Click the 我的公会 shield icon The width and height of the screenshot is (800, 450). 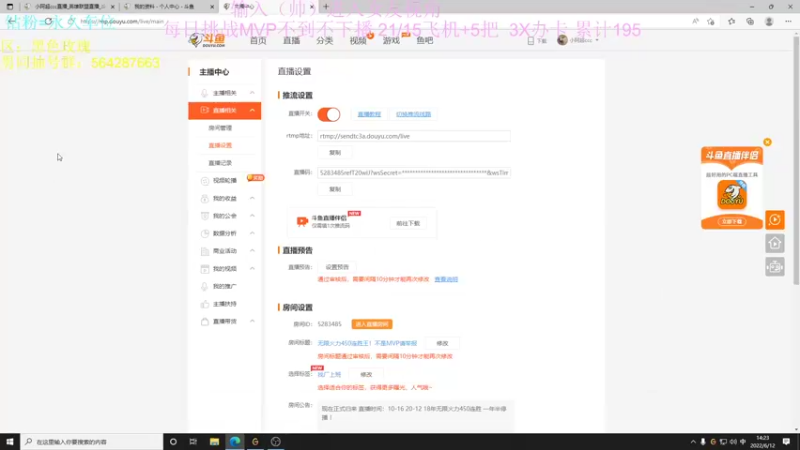[x=205, y=216]
